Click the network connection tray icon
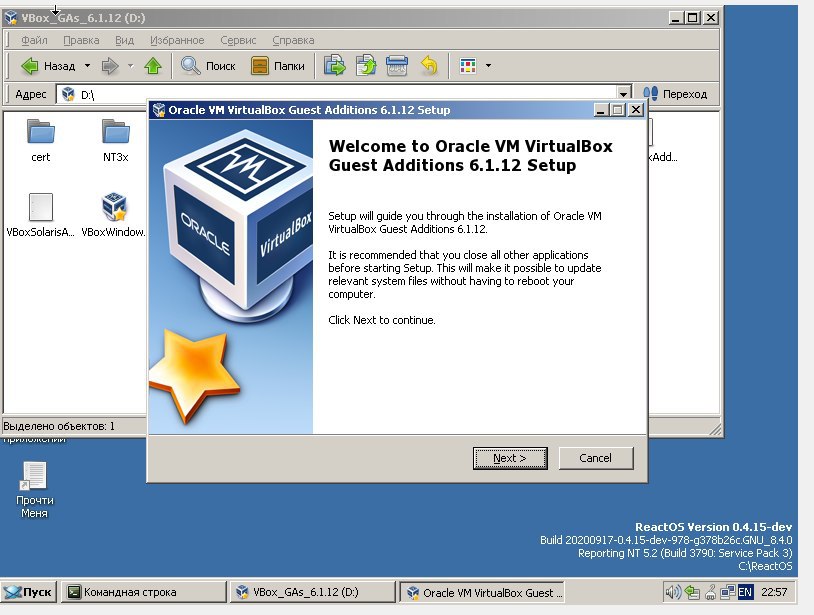 tap(727, 592)
